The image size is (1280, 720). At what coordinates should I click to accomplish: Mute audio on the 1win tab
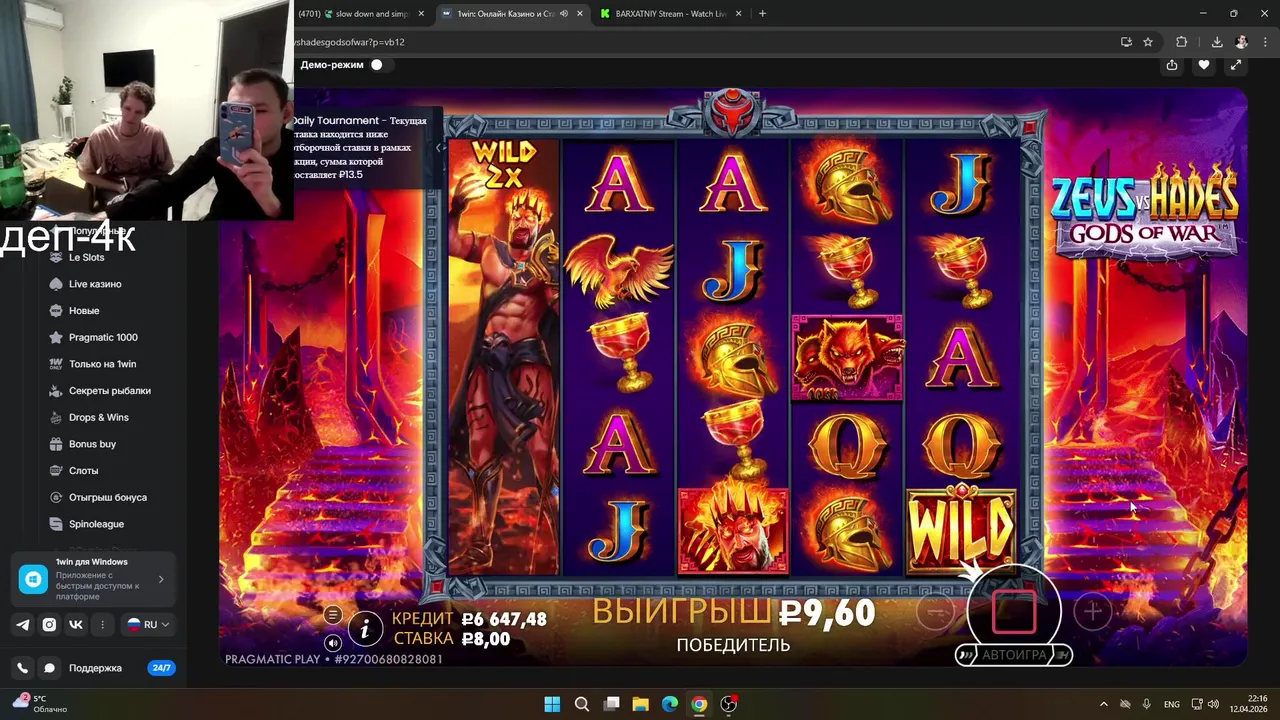click(x=564, y=14)
